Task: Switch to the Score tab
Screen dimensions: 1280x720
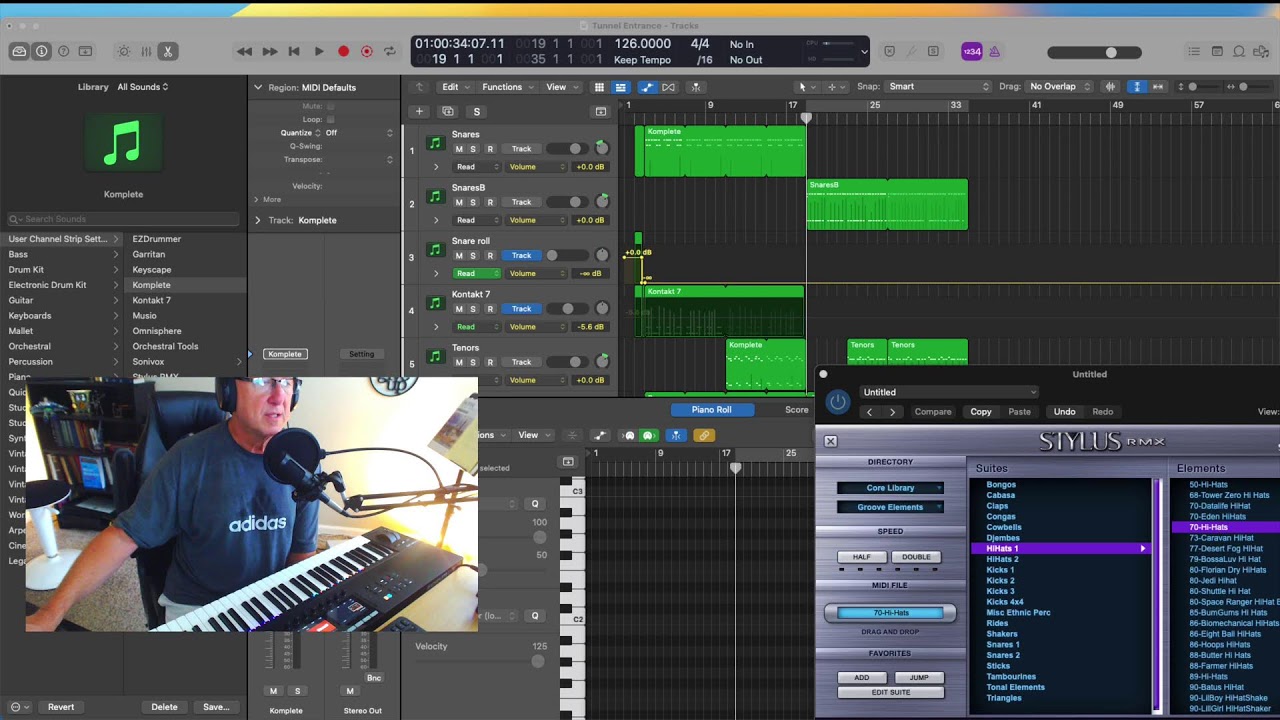Action: [796, 410]
